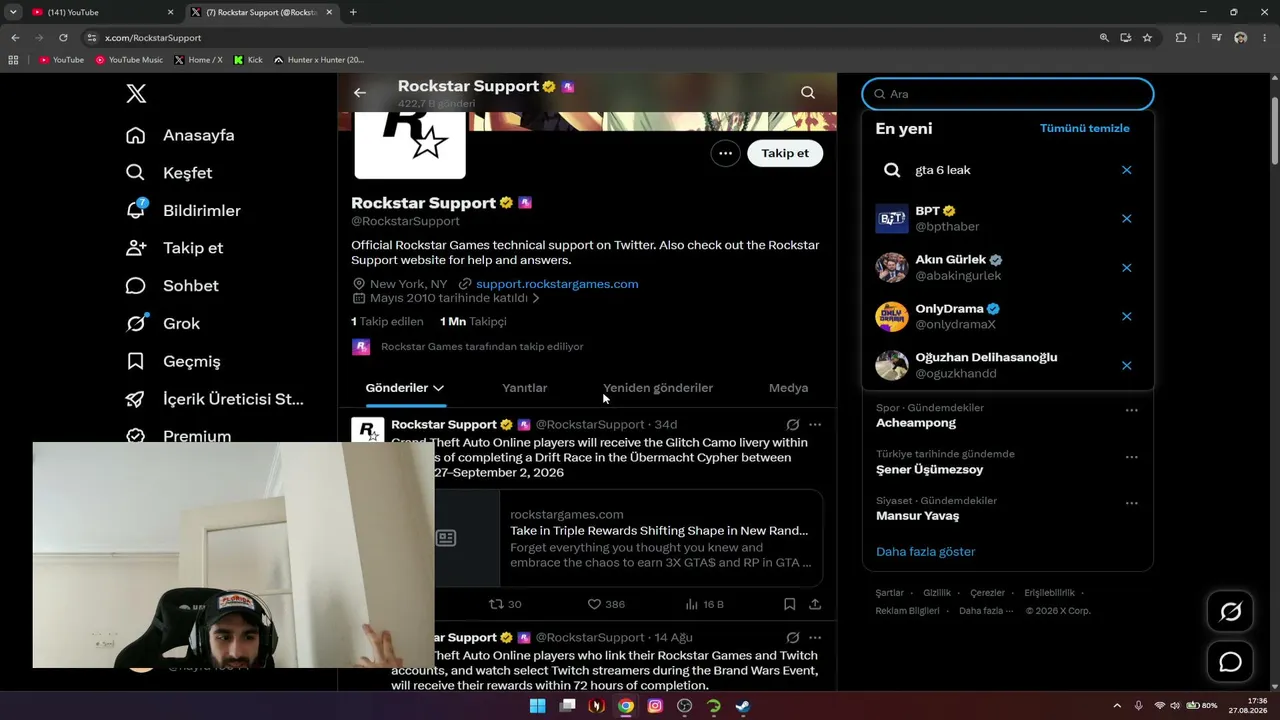Switch to the YouTube browser tab
The height and width of the screenshot is (720, 1280).
pos(102,12)
